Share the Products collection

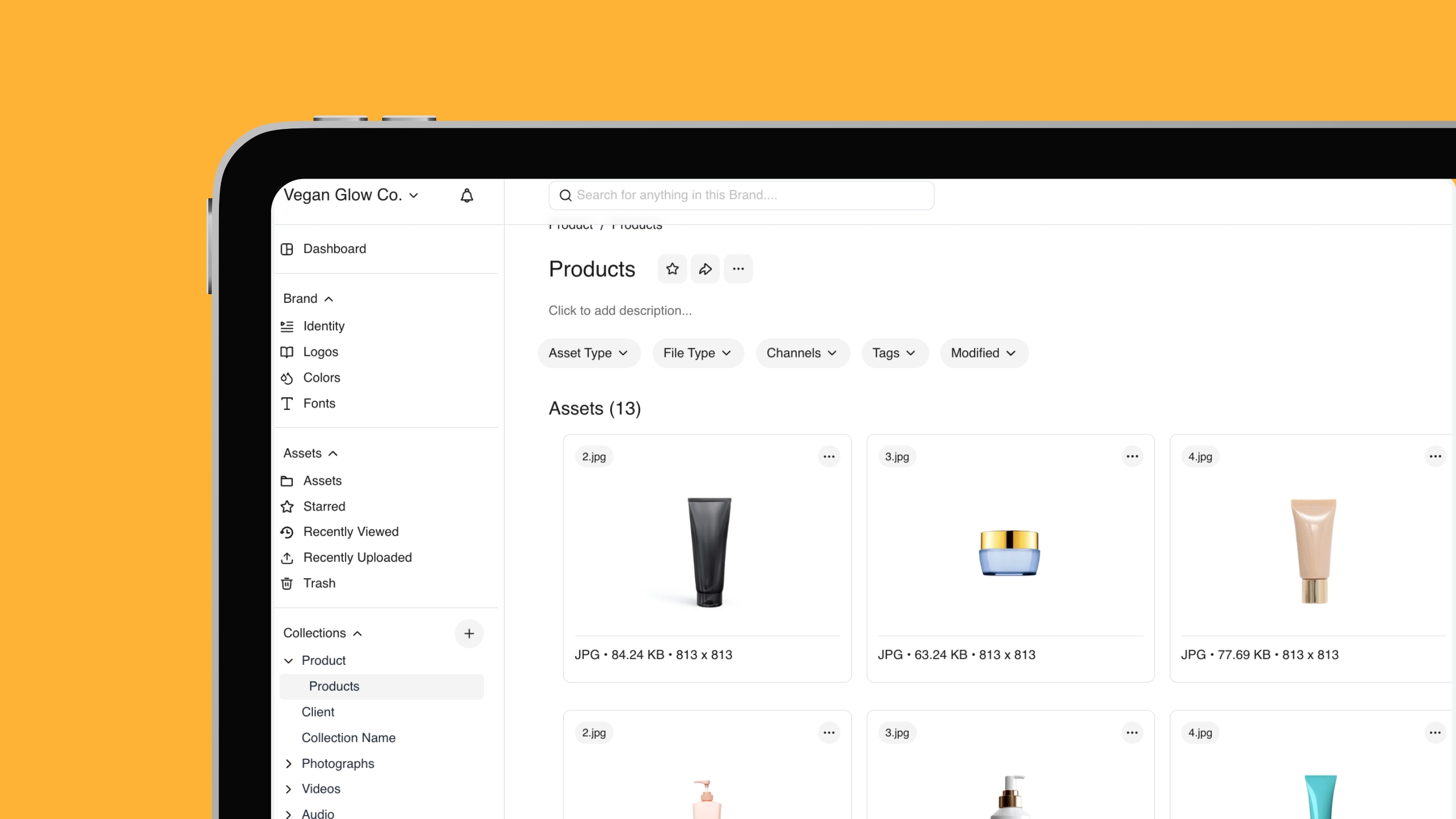click(x=705, y=269)
